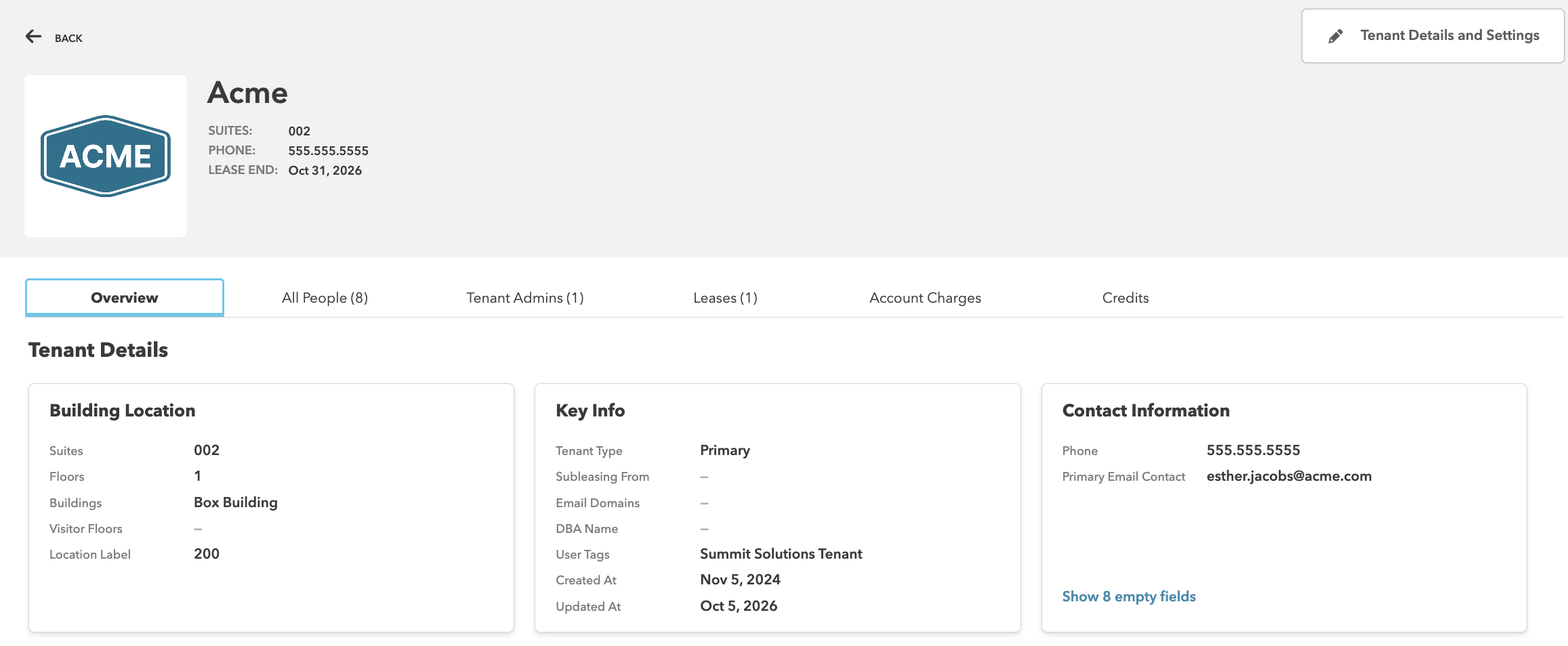The width and height of the screenshot is (1568, 646).
Task: Click the Acme tenant name heading
Action: tap(247, 93)
